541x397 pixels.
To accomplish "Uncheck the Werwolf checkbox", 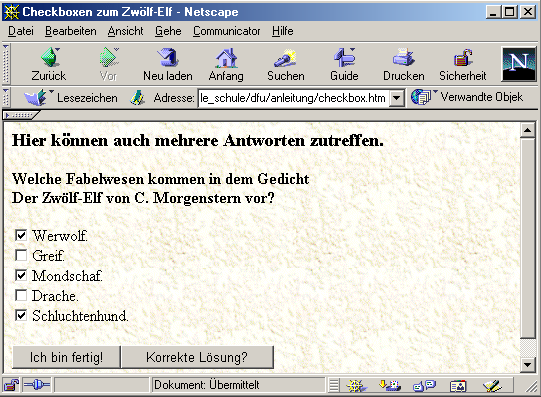I will 21,236.
